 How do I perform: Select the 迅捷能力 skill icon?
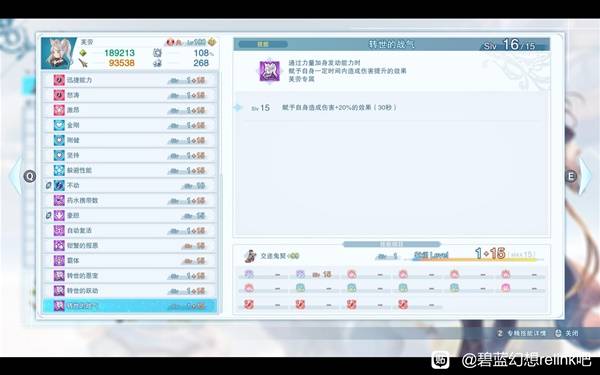click(x=59, y=80)
